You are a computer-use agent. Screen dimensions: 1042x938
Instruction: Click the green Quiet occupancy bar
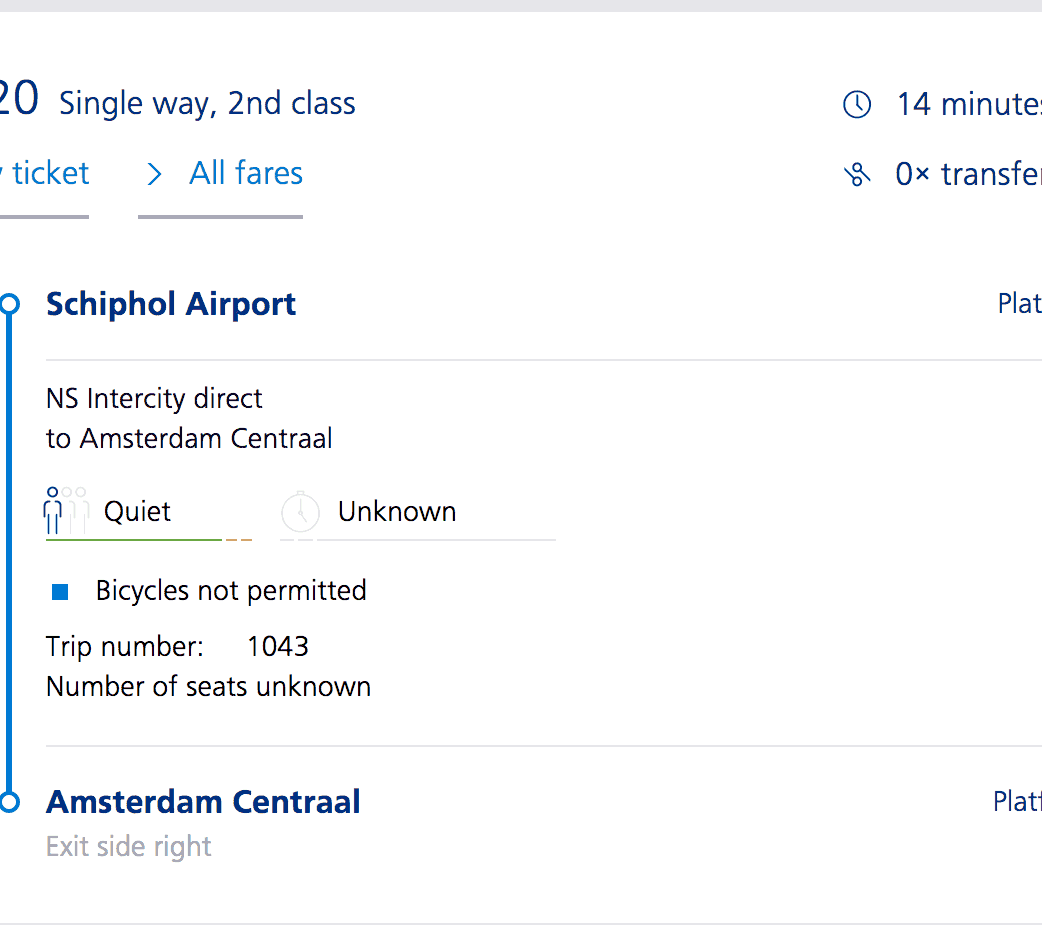pyautogui.click(x=133, y=540)
